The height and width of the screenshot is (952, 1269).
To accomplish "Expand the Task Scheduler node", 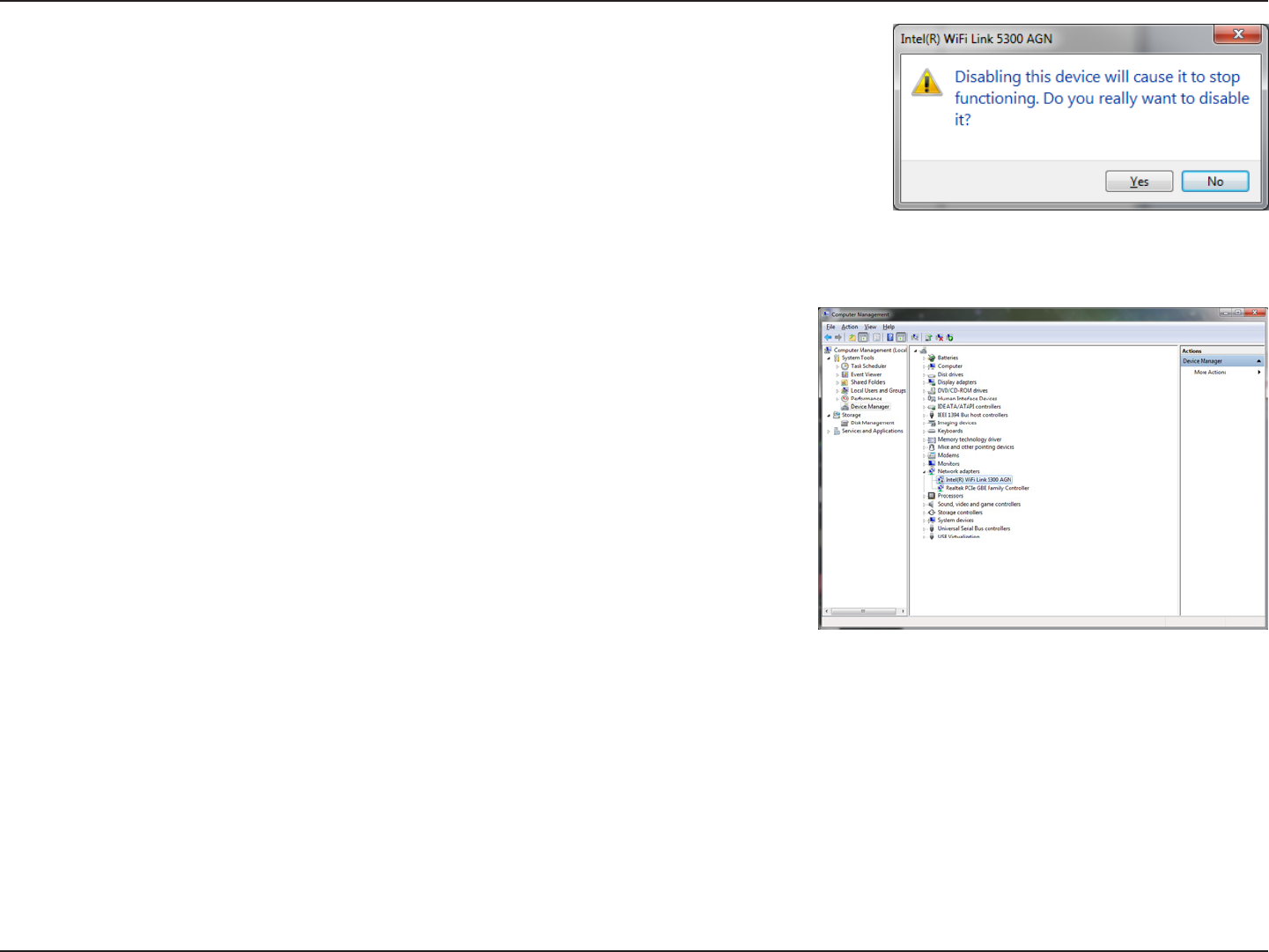I will pyautogui.click(x=837, y=366).
